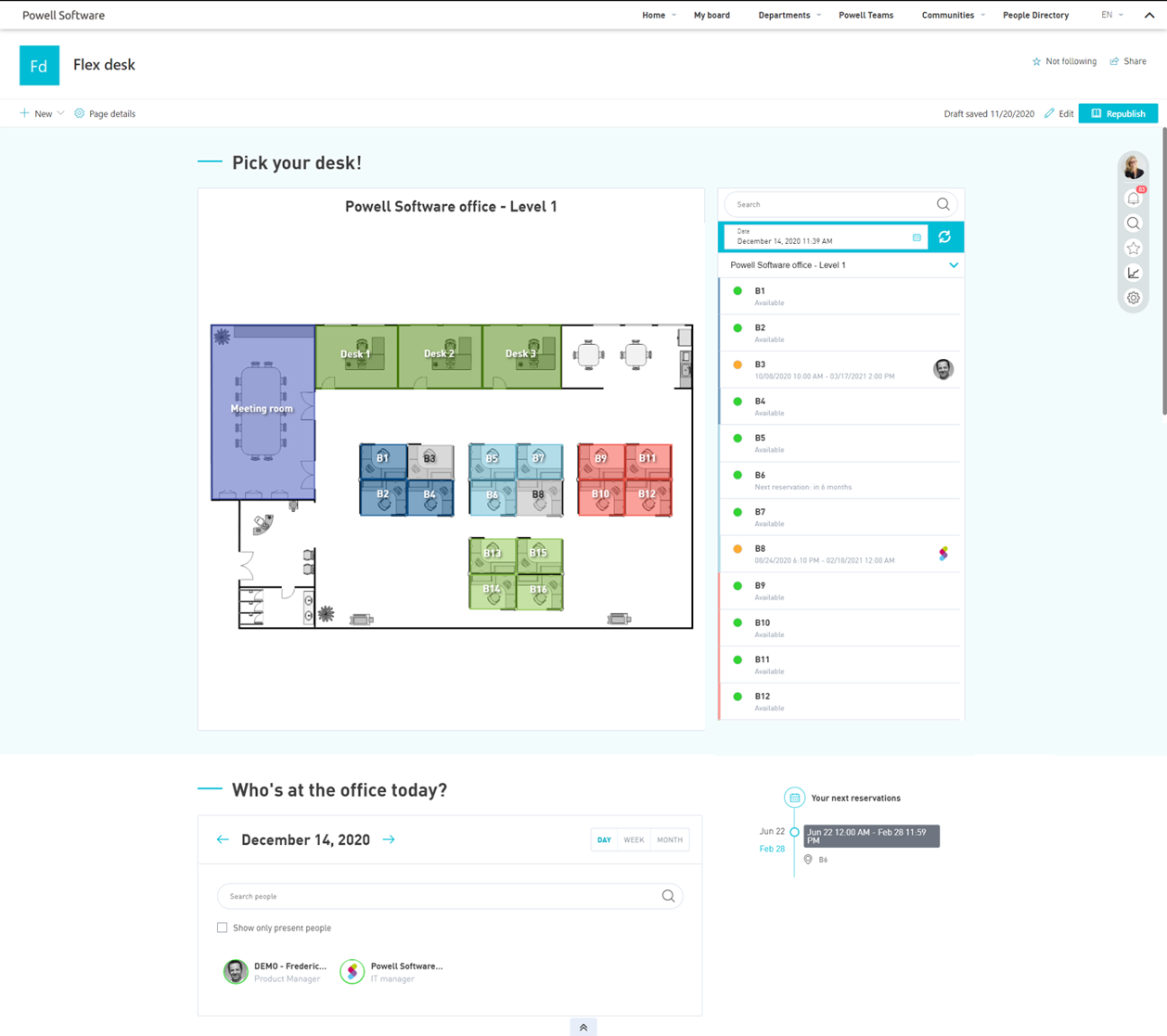Click the Jun 22 - Feb 28 reservation
The height and width of the screenshot is (1036, 1167).
point(871,836)
